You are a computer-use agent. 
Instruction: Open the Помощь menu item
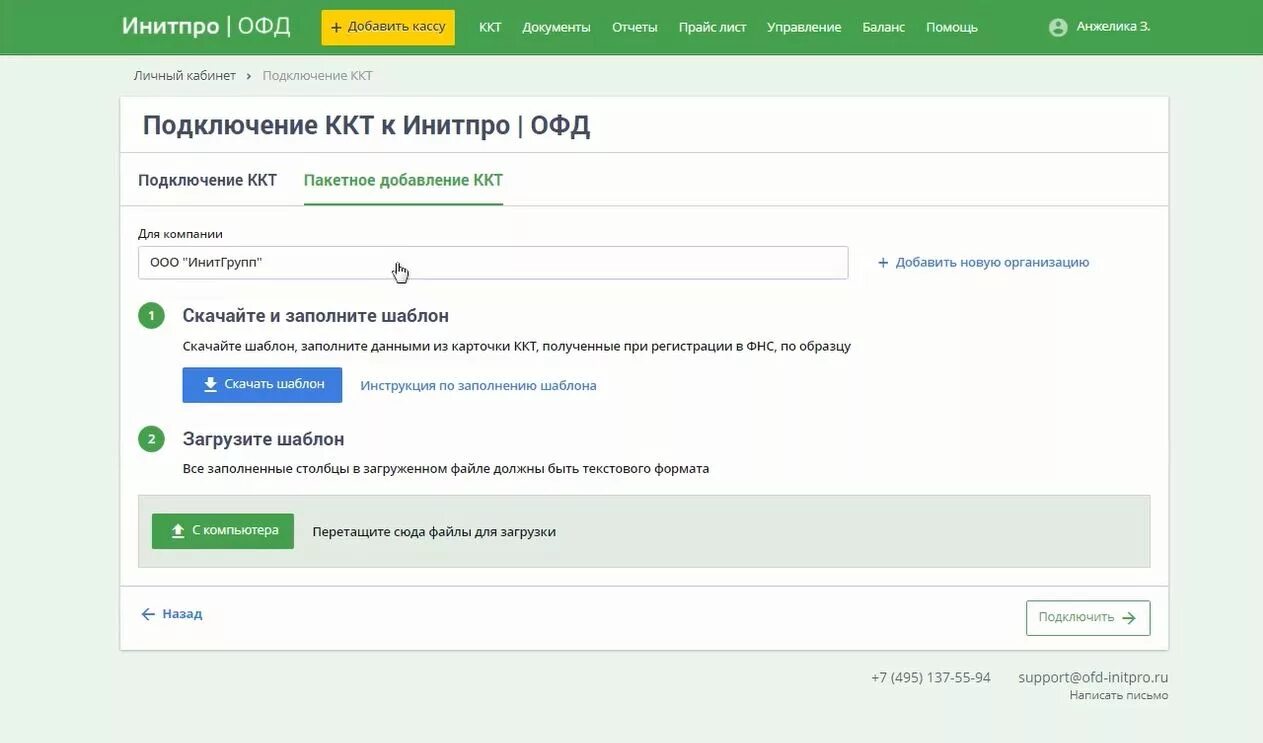point(952,27)
